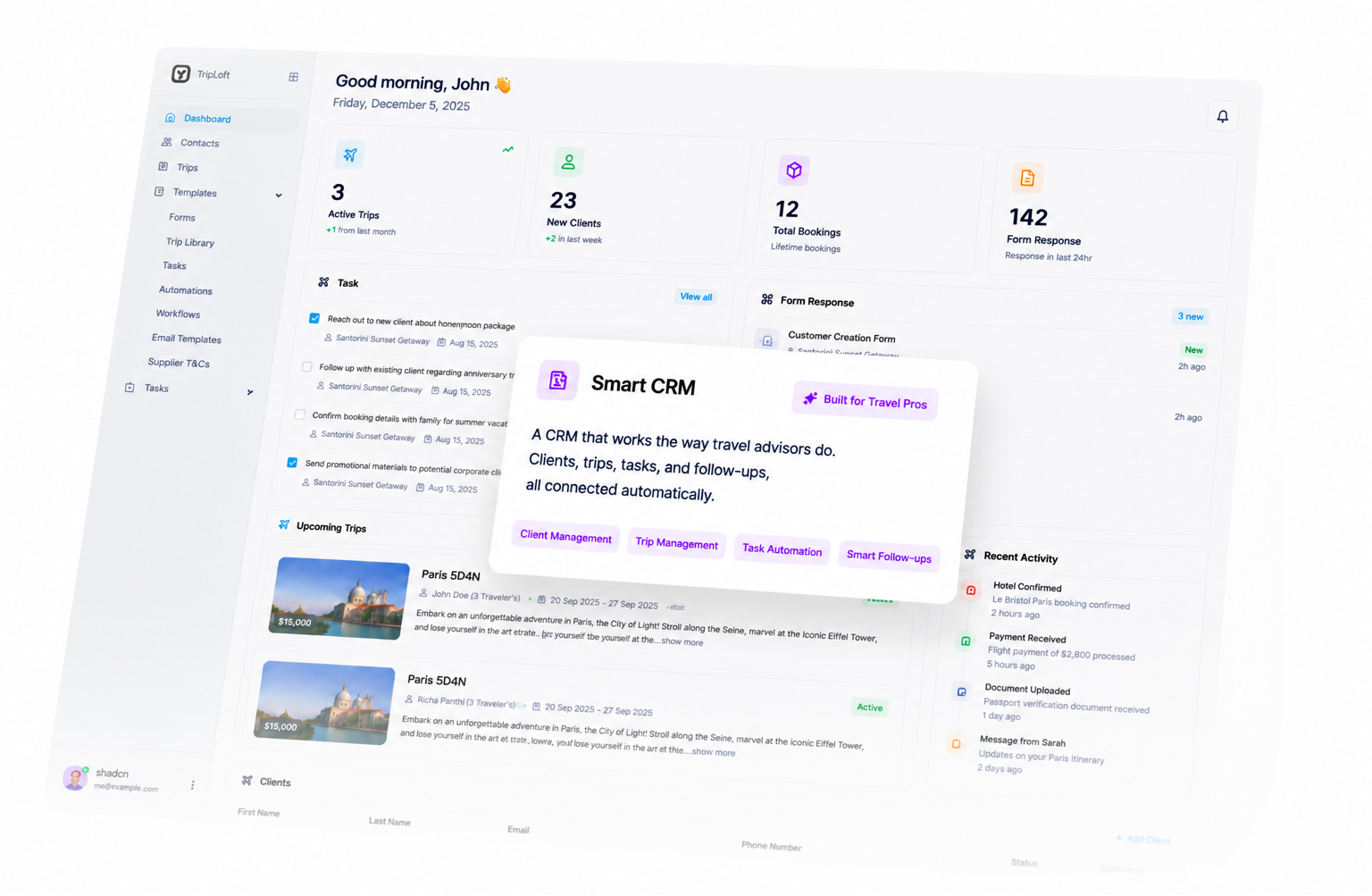Toggle the sidebar layout icon

[x=293, y=77]
